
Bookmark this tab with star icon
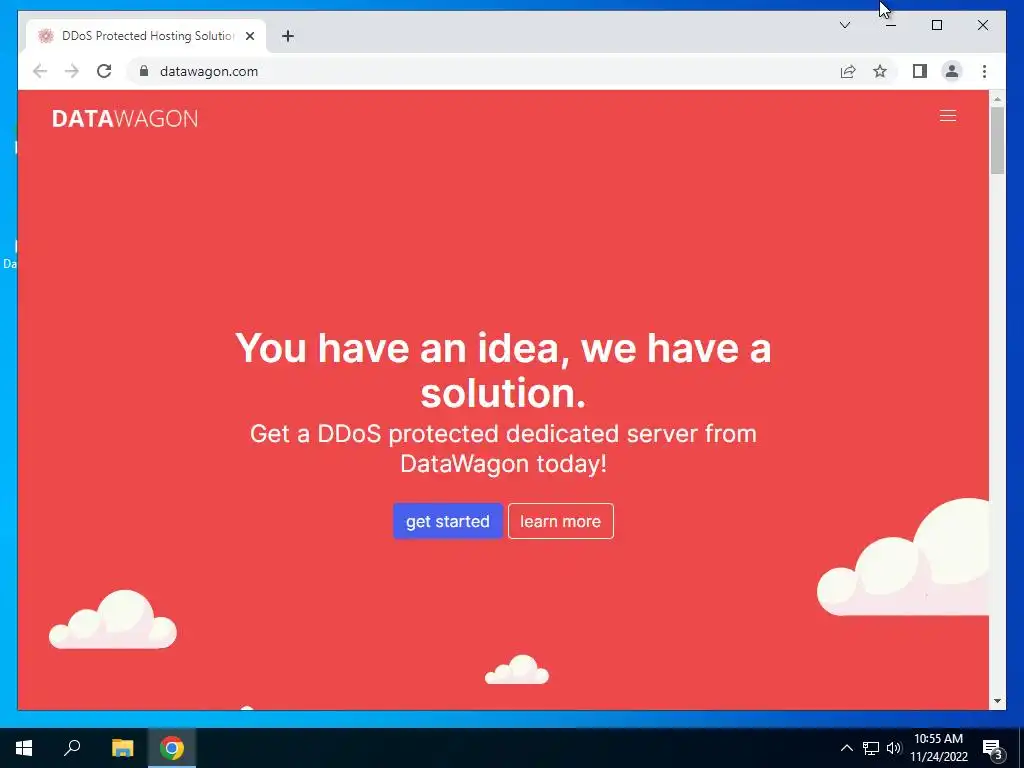[x=880, y=71]
